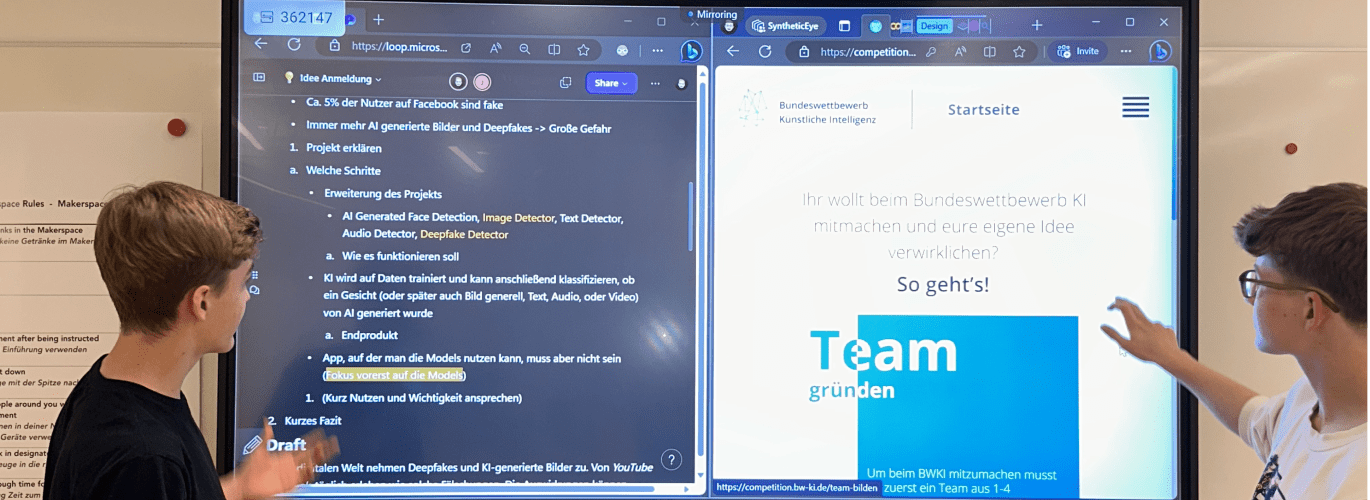Open a new tab in left browser window
This screenshot has width=1370, height=500.
(x=378, y=20)
